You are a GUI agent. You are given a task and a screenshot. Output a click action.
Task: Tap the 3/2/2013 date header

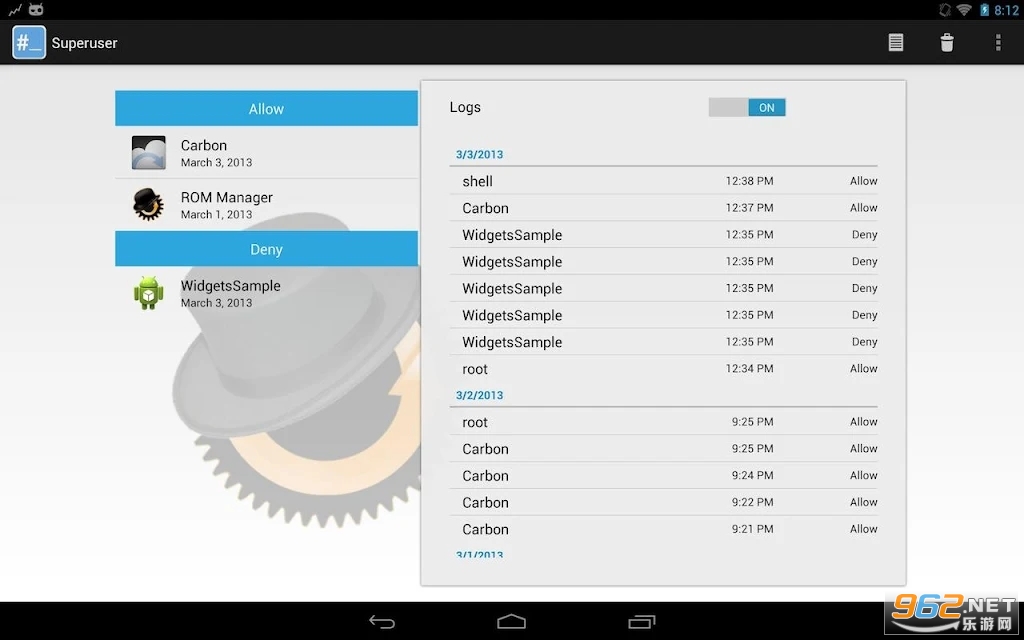(x=479, y=395)
